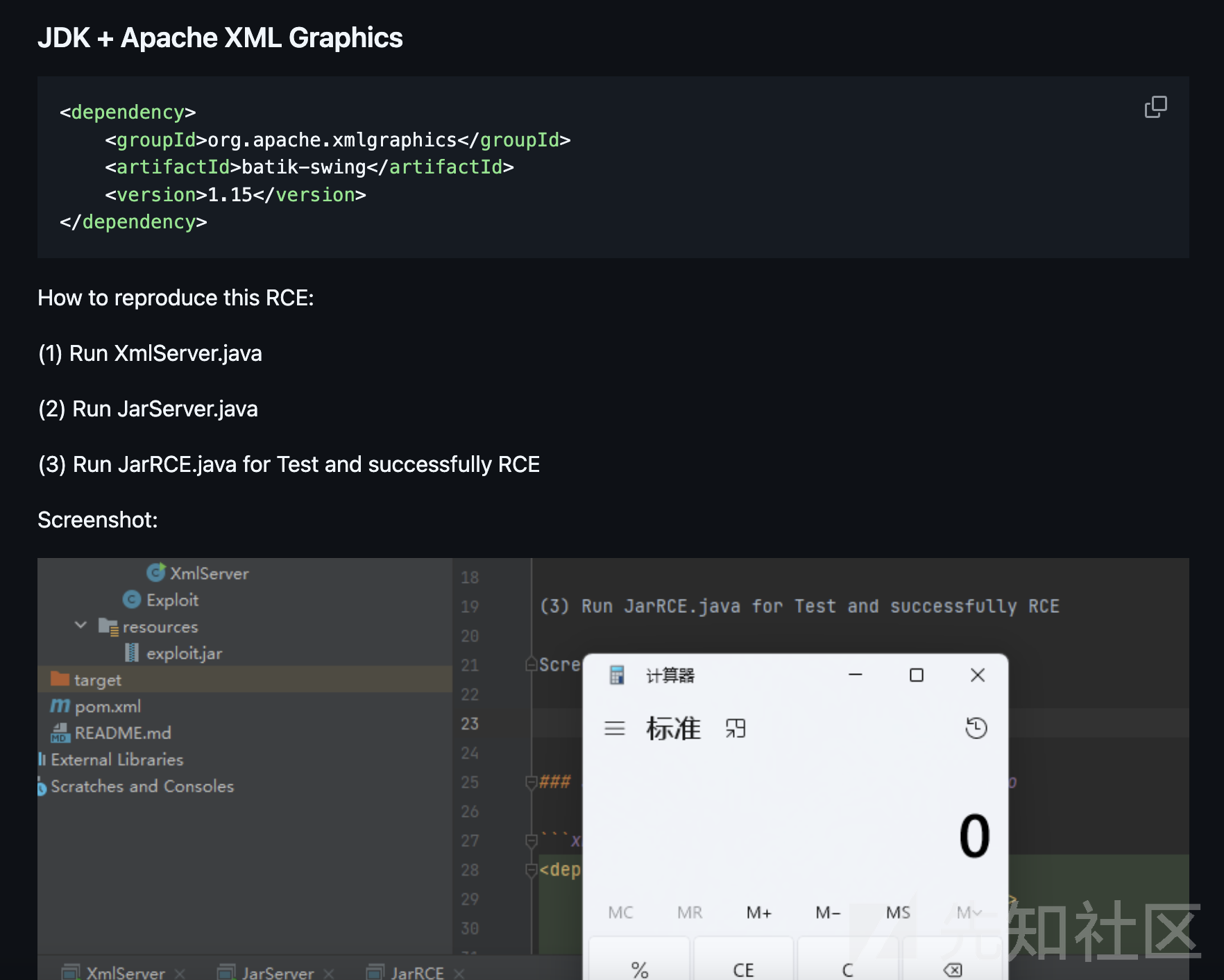The width and height of the screenshot is (1224, 980).
Task: Click editor line 19 Run JarRCE text
Action: 799,606
